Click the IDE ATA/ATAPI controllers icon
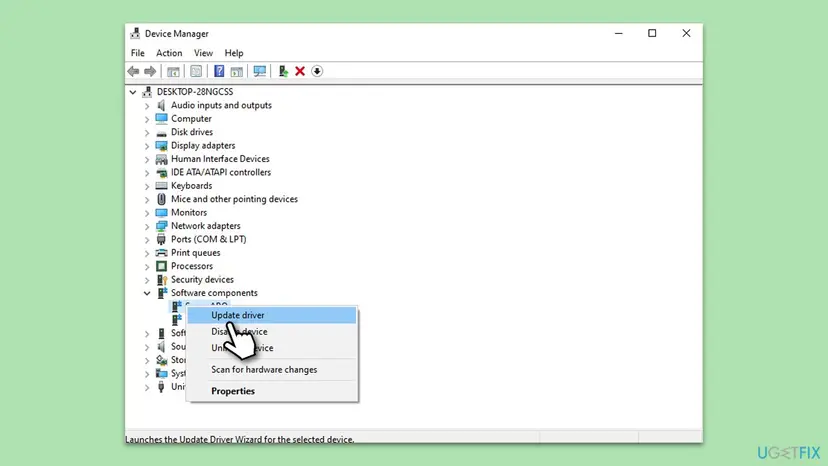This screenshot has height=466, width=828. 162,172
